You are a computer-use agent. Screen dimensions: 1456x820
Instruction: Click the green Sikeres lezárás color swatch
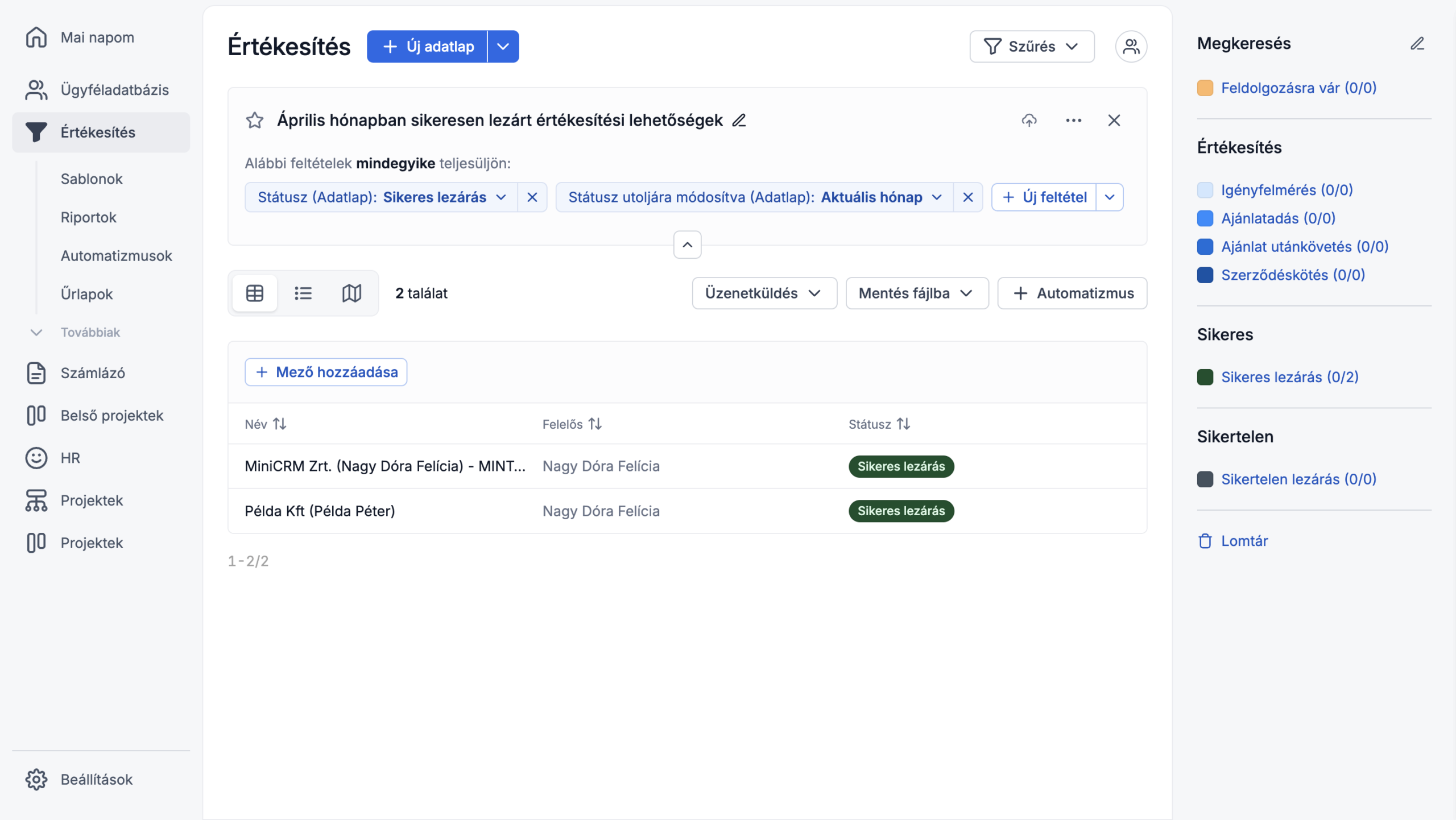click(1205, 377)
